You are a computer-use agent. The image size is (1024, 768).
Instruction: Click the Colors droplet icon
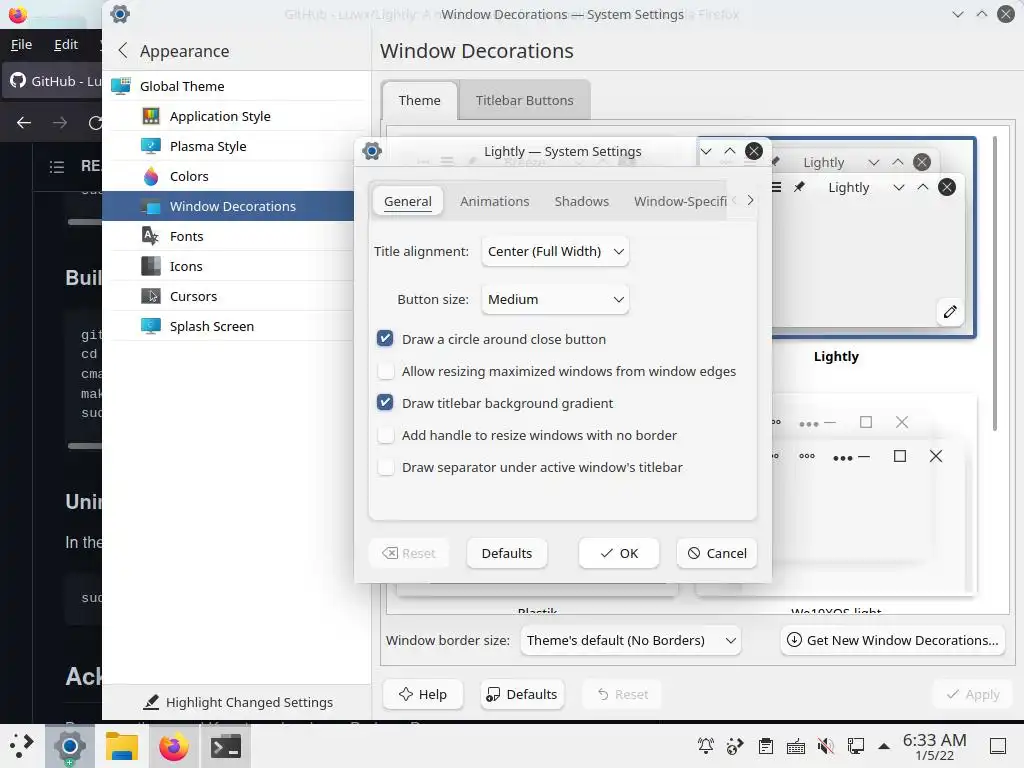tap(151, 176)
